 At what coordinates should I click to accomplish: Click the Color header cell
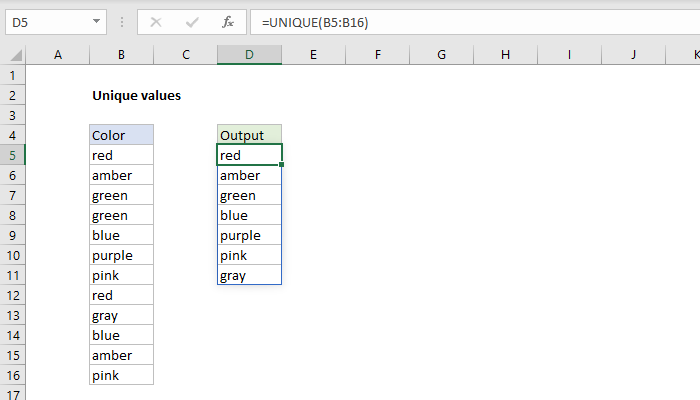coord(121,135)
